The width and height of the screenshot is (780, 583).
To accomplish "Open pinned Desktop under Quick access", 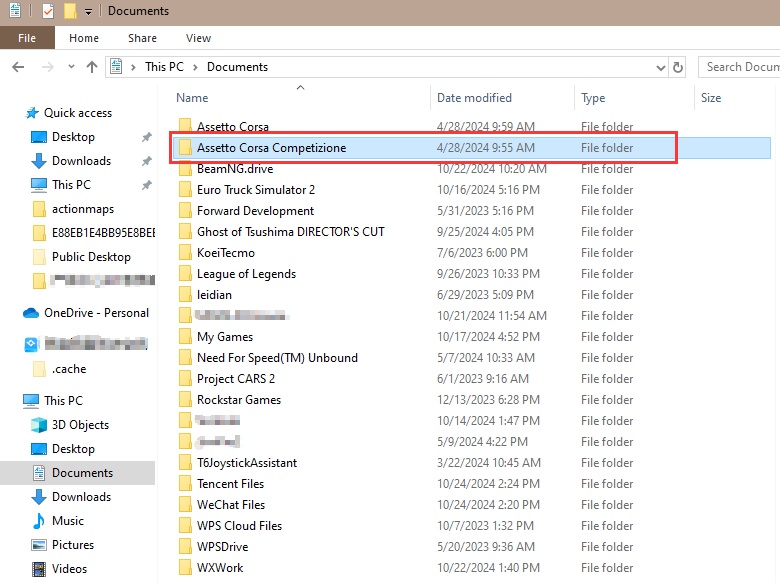I will pyautogui.click(x=73, y=137).
